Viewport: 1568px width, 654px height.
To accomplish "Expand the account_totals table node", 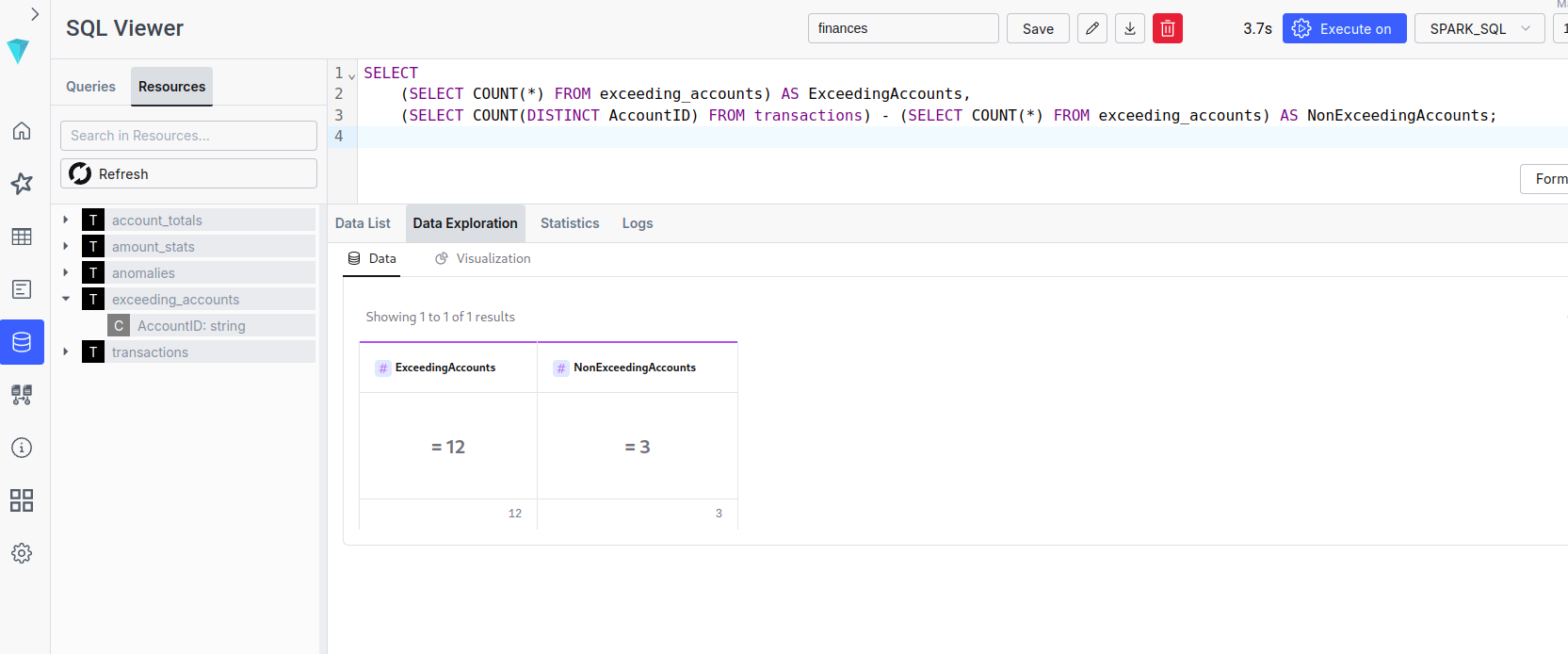I will (x=66, y=220).
